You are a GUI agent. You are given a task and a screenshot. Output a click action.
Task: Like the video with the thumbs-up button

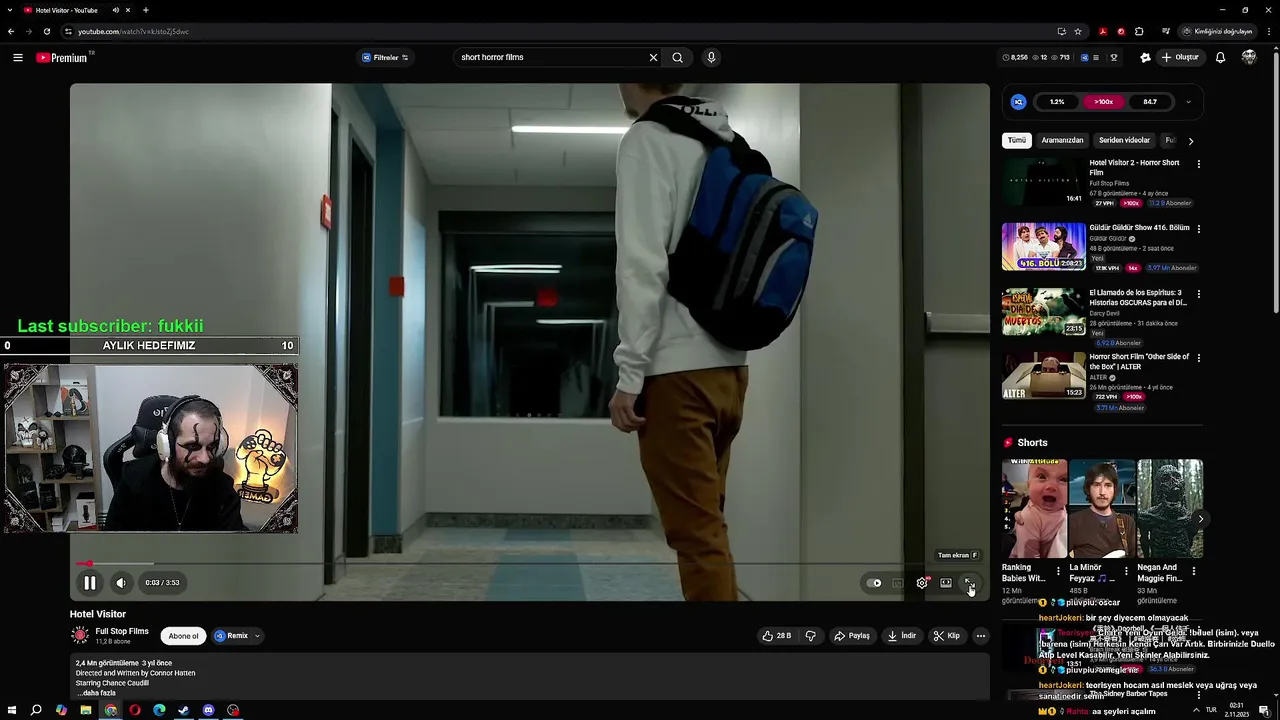click(777, 636)
